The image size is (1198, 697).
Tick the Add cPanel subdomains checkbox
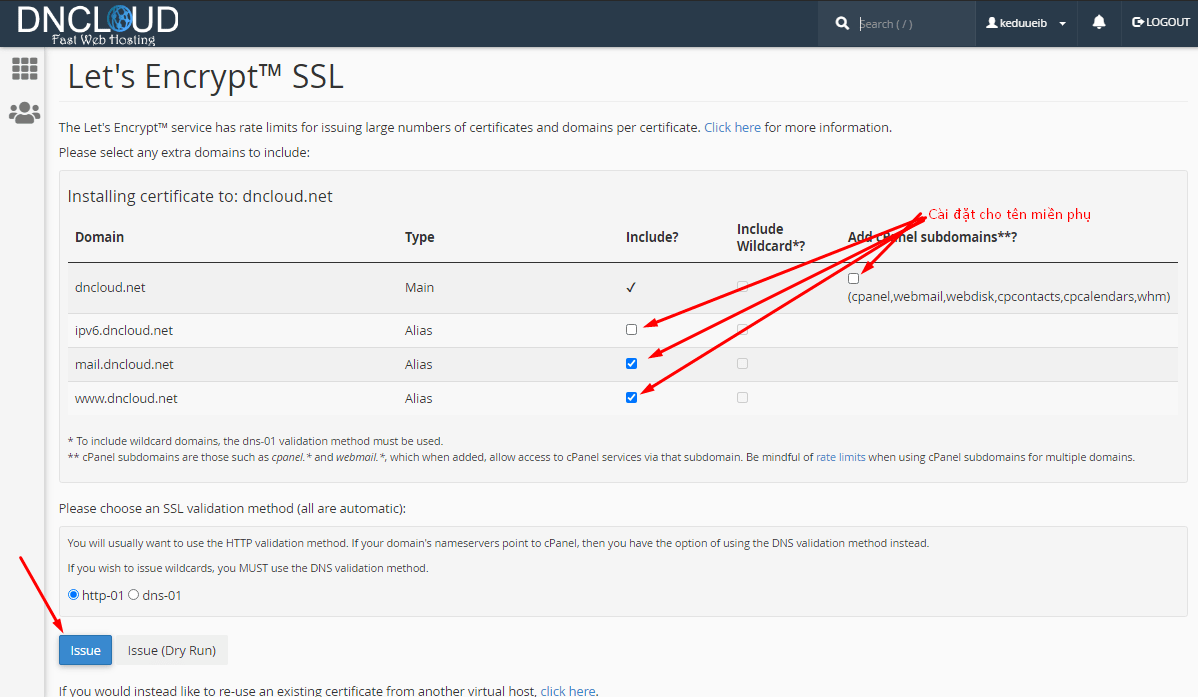pos(853,279)
